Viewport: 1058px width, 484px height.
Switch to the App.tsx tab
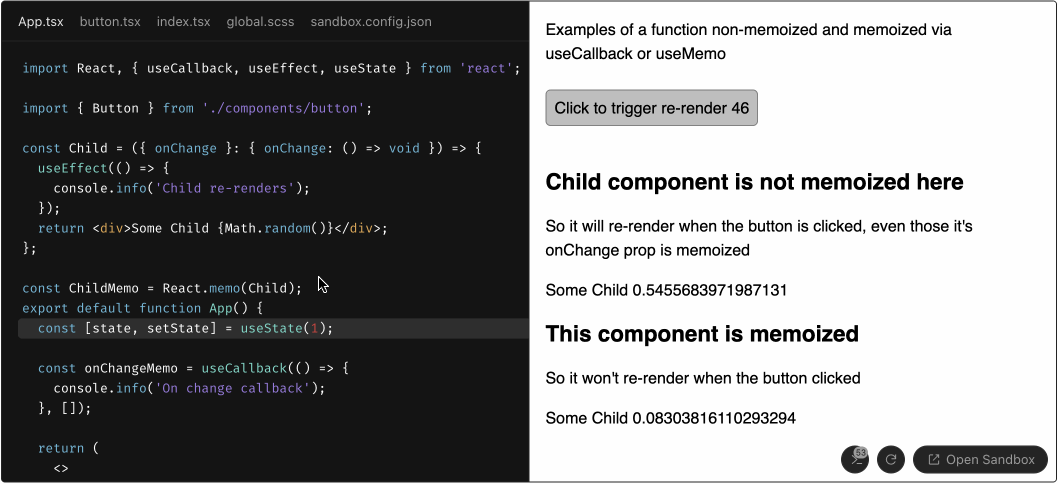point(40,22)
